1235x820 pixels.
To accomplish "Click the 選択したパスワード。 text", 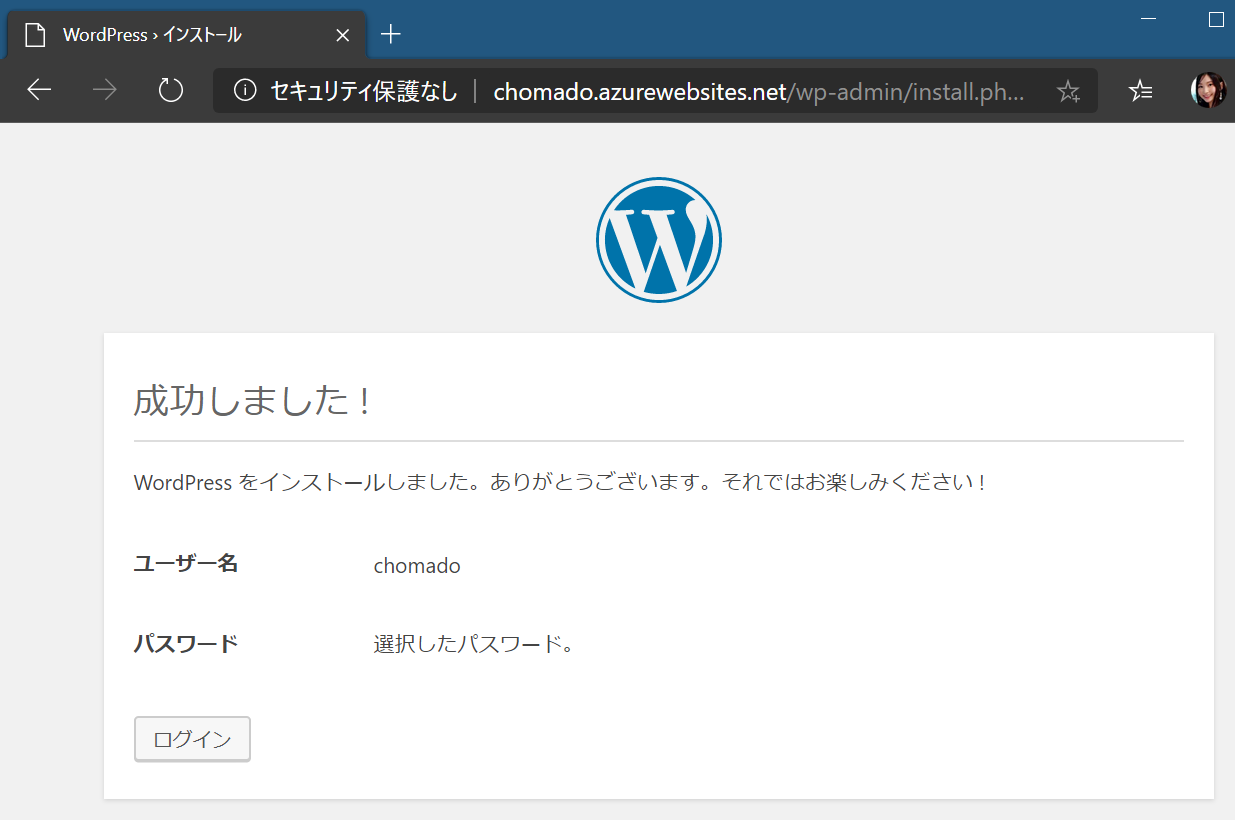I will (473, 644).
